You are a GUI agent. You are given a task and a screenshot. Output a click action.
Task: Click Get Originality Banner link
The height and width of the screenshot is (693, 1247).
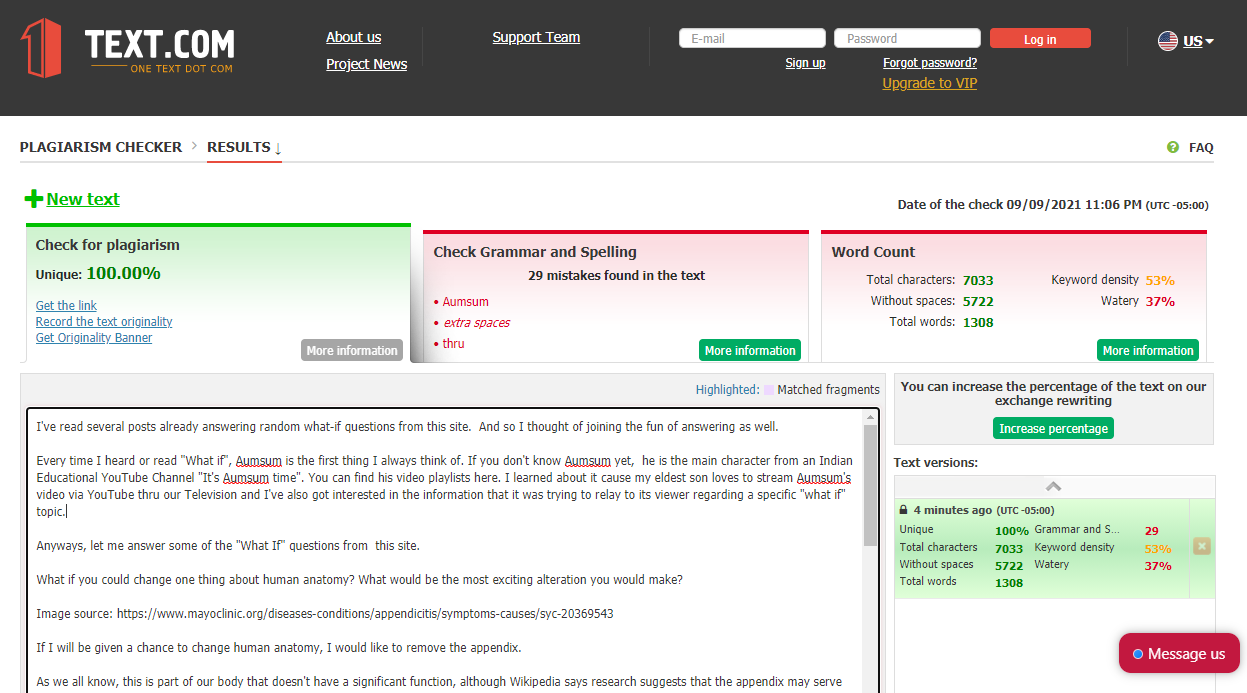(94, 338)
